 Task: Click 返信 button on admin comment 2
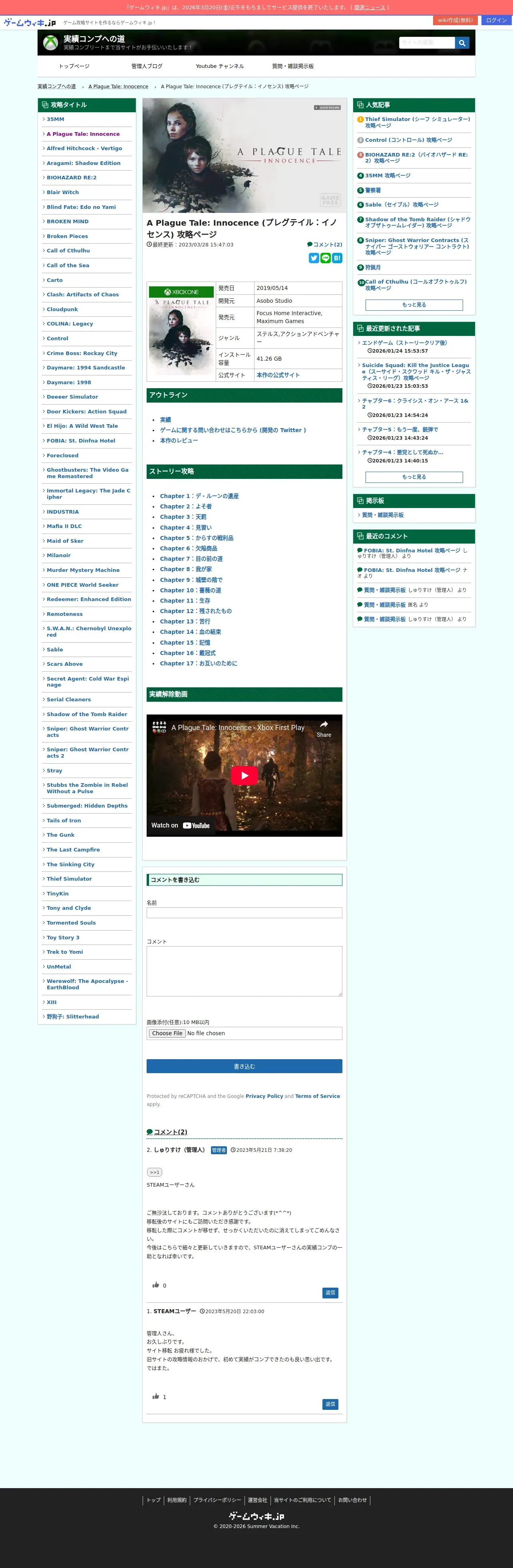330,1293
